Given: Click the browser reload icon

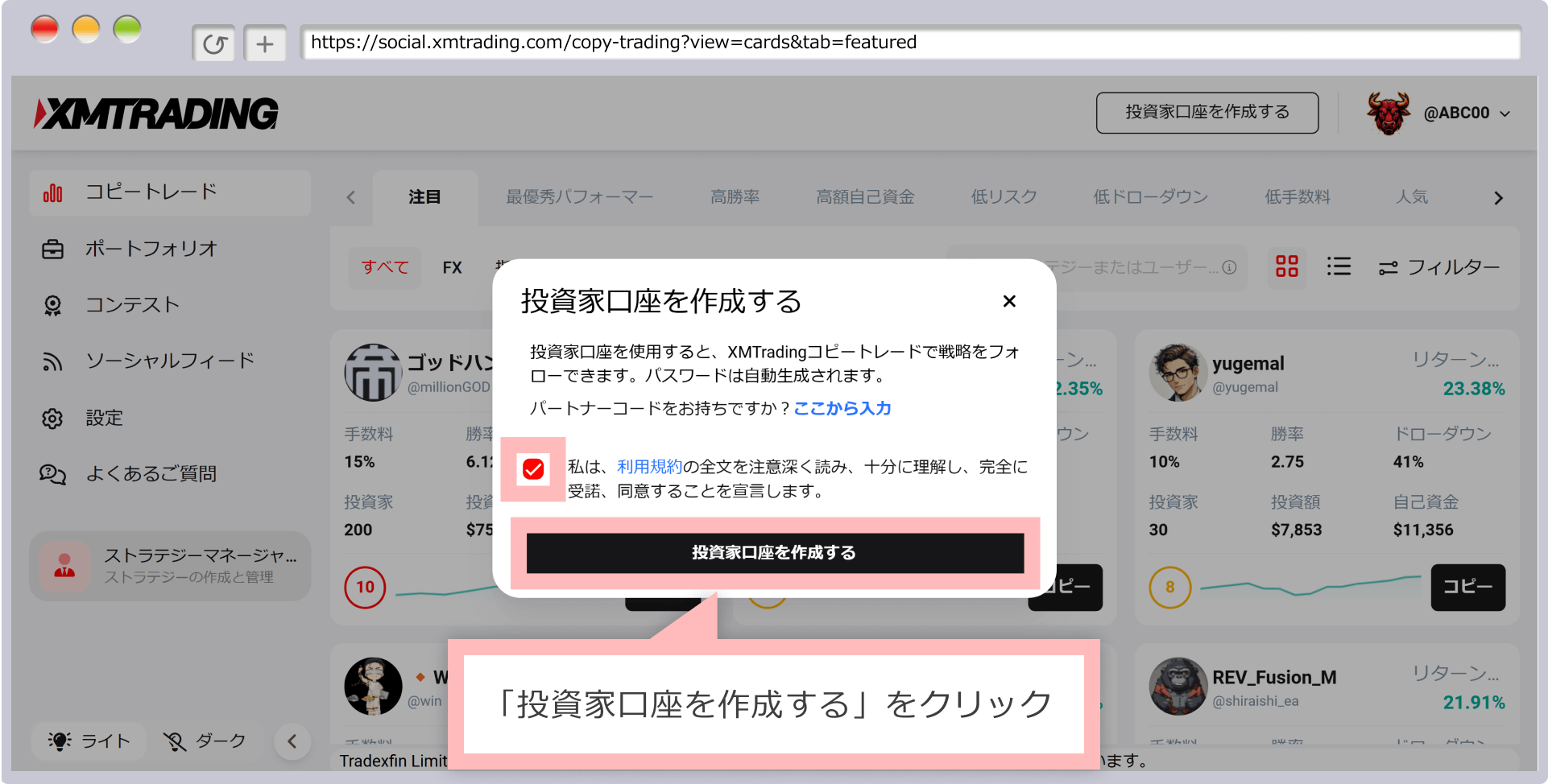Looking at the screenshot, I should pyautogui.click(x=213, y=43).
